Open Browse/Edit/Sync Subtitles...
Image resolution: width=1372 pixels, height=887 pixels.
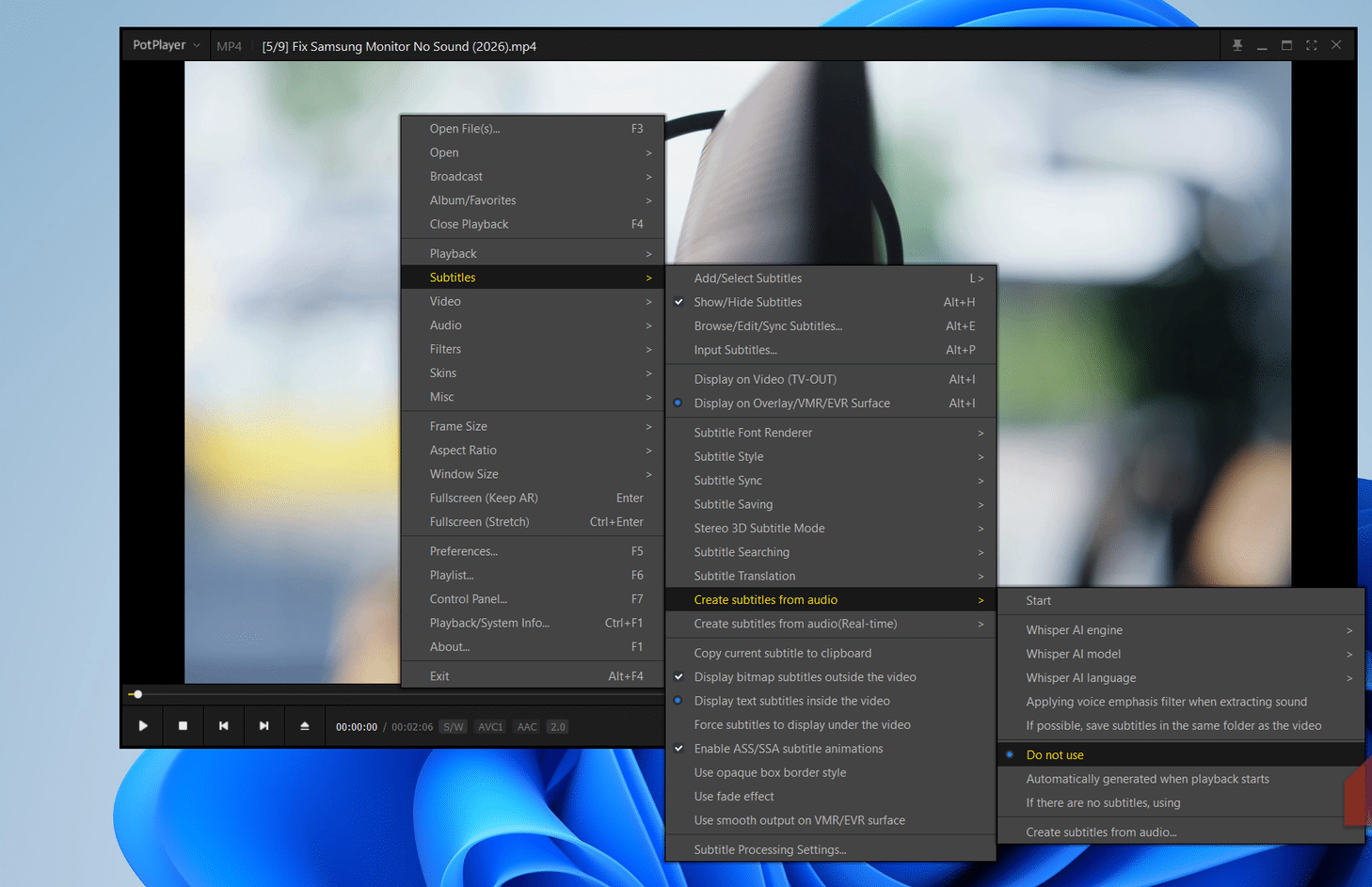coord(831,326)
